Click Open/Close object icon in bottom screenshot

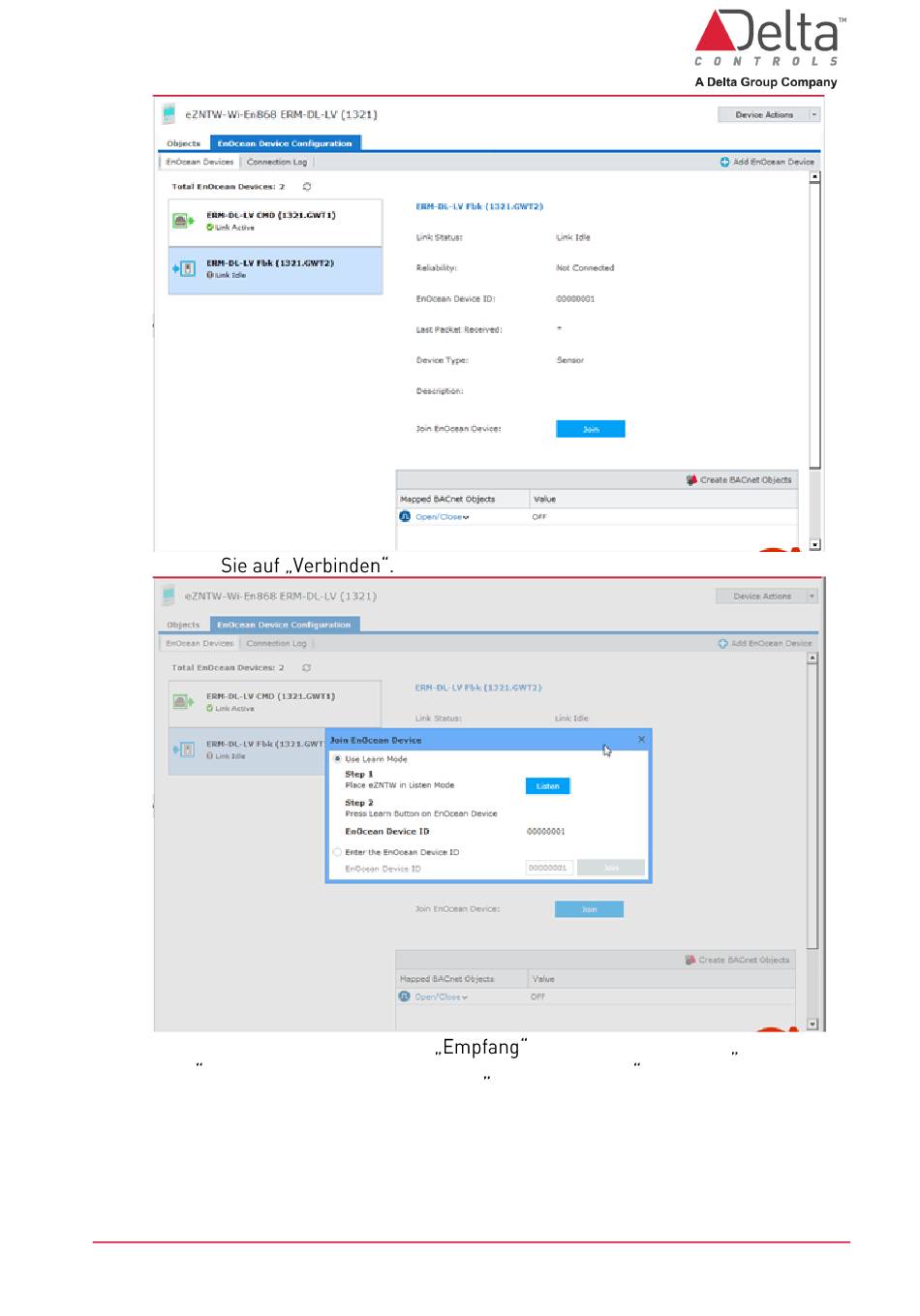coord(405,996)
